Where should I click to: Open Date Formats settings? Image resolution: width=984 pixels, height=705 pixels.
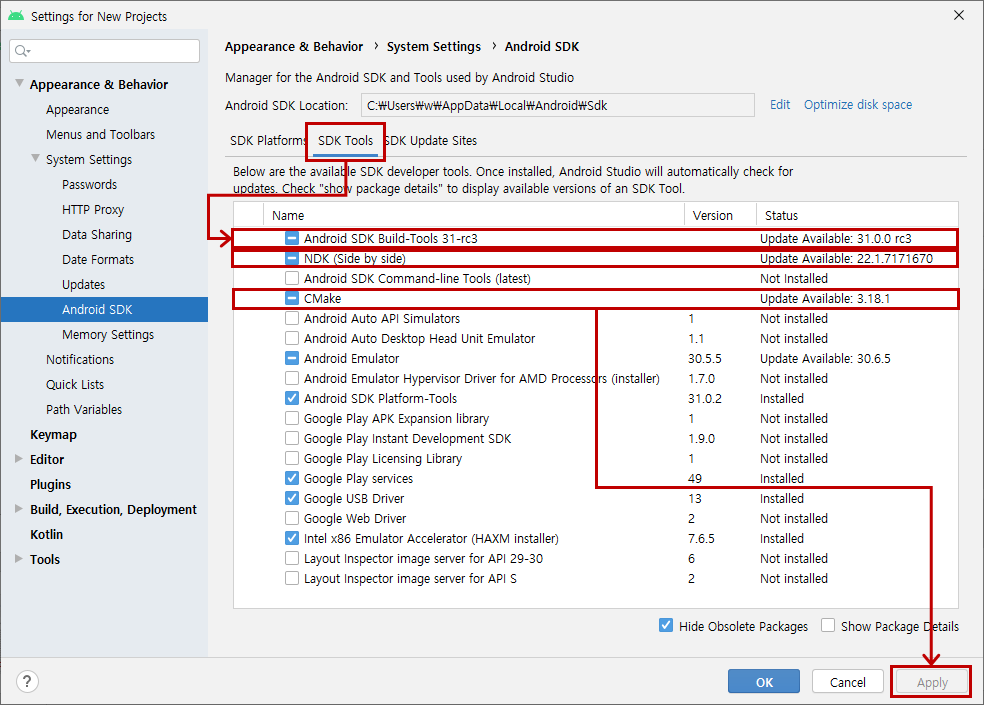tap(98, 259)
